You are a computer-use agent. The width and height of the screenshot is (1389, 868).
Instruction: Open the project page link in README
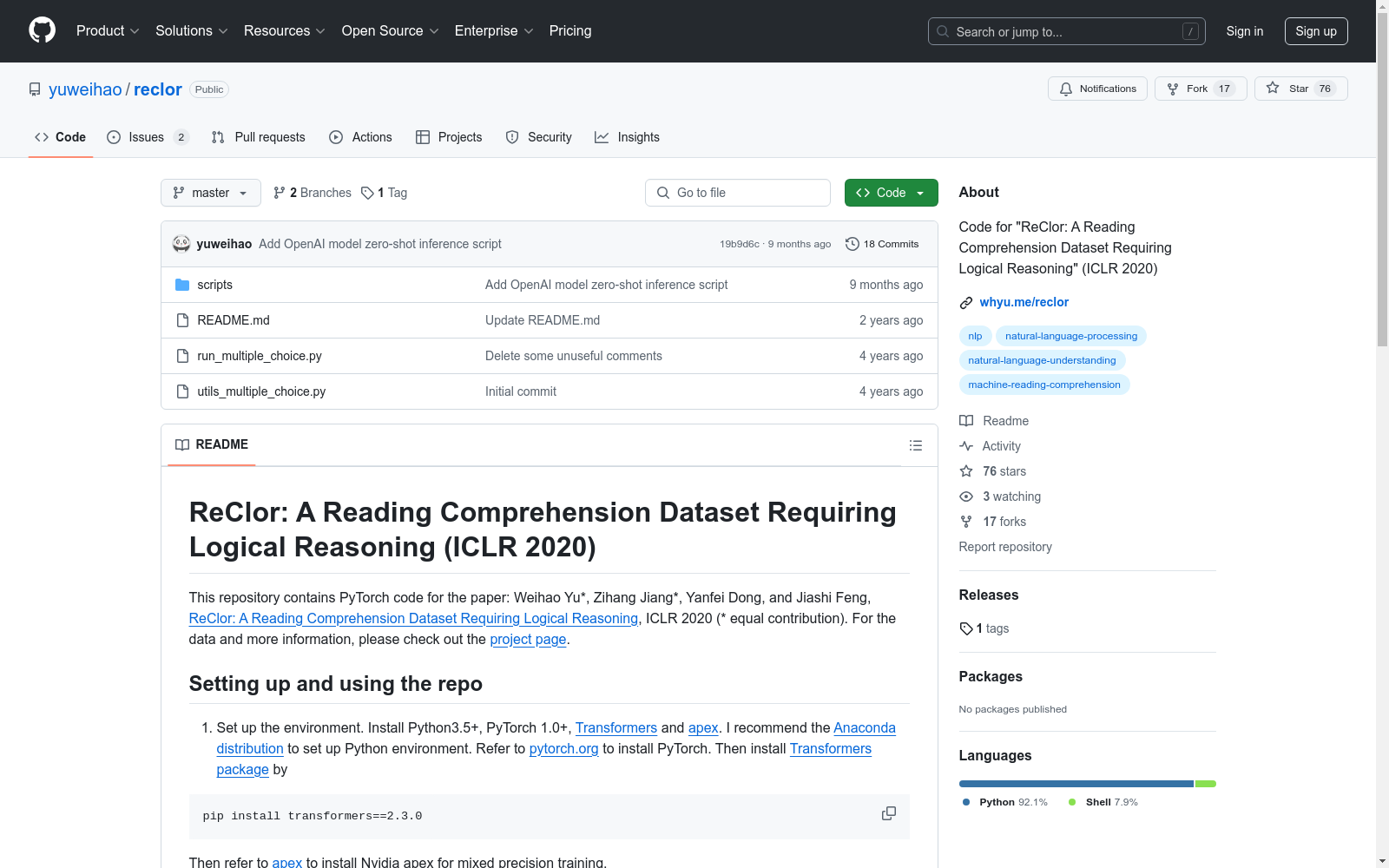point(528,639)
